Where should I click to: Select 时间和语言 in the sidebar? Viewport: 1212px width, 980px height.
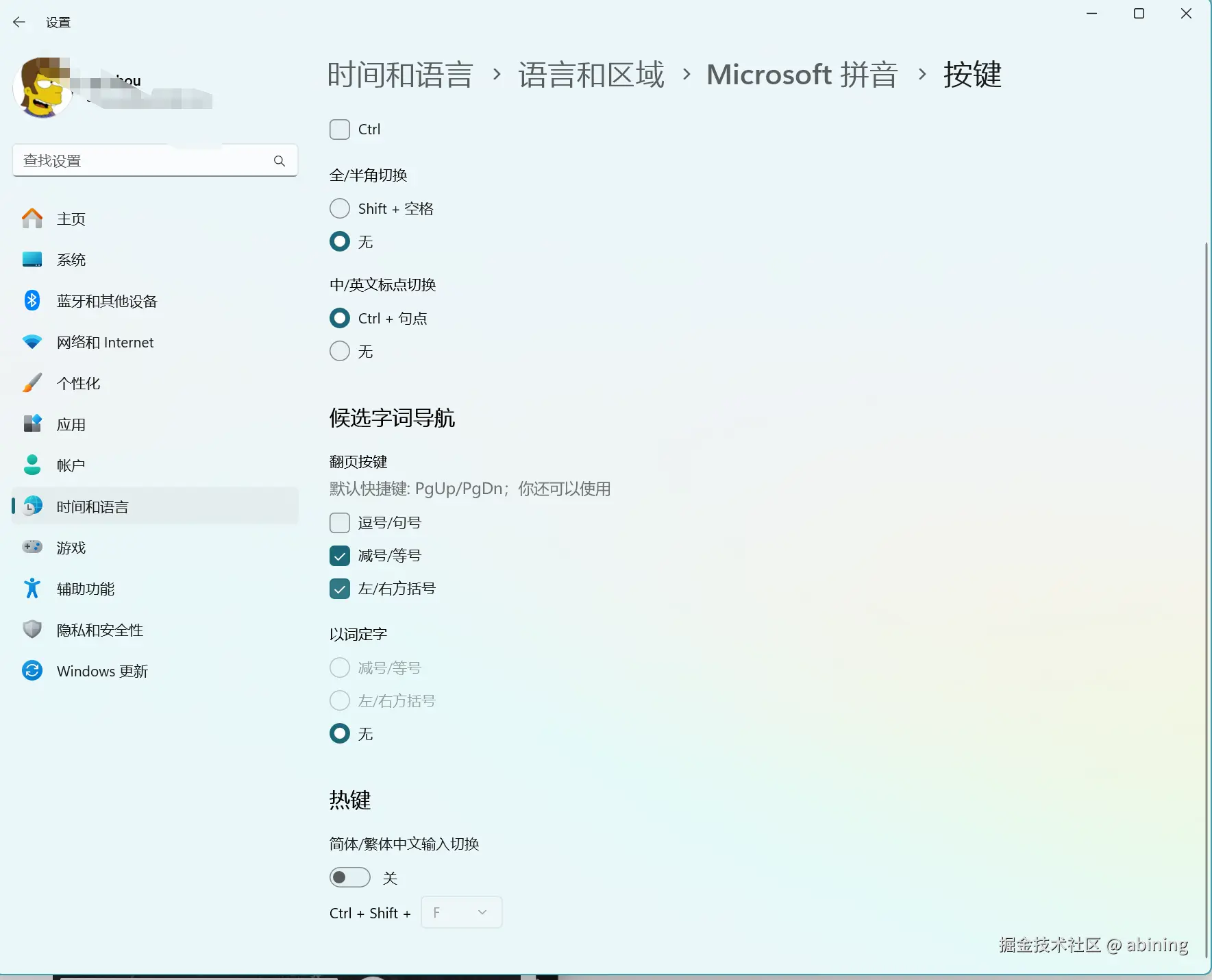[155, 506]
